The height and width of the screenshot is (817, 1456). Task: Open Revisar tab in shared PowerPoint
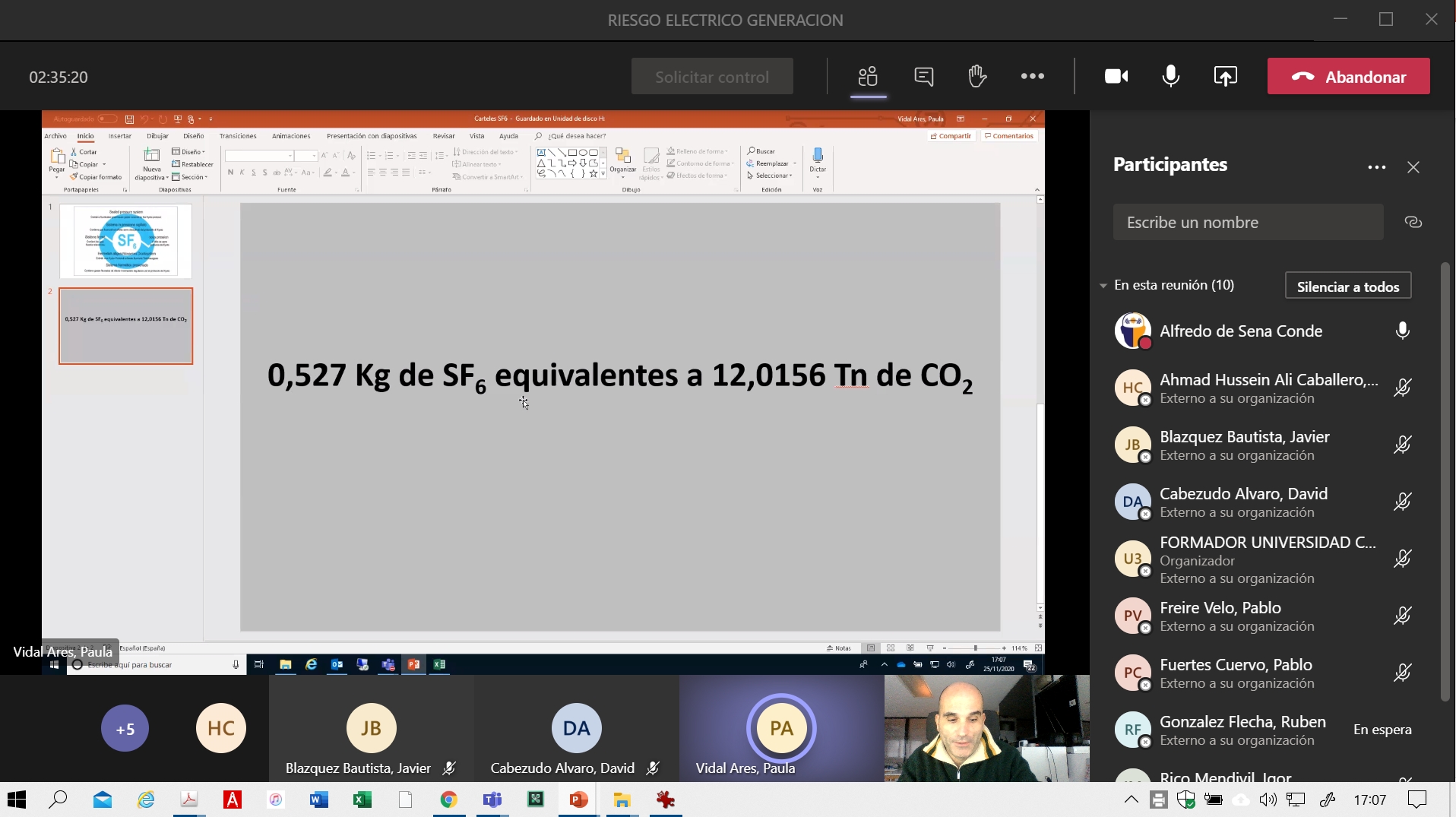[444, 136]
